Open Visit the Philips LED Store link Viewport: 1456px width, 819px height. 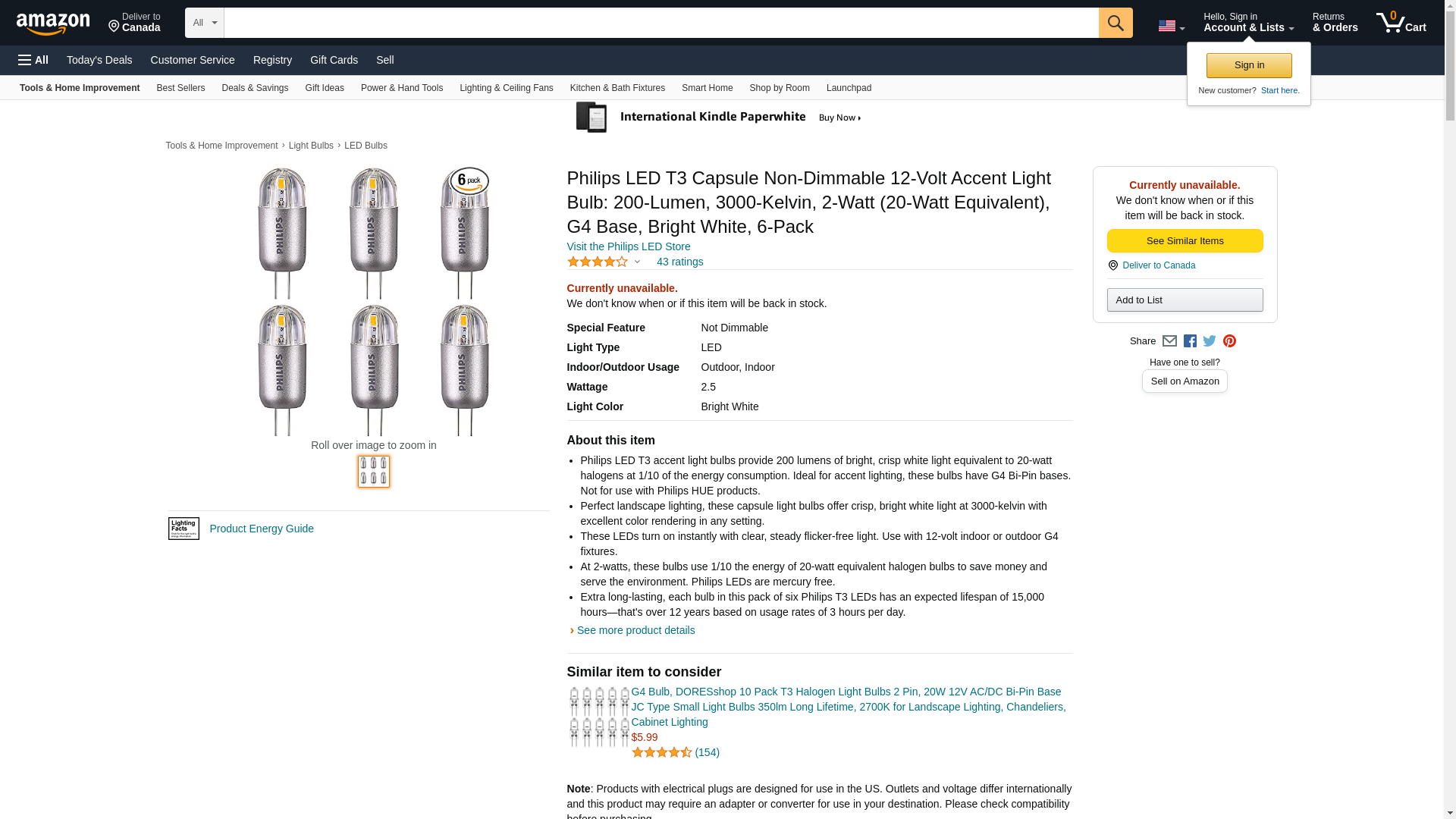[x=628, y=246]
